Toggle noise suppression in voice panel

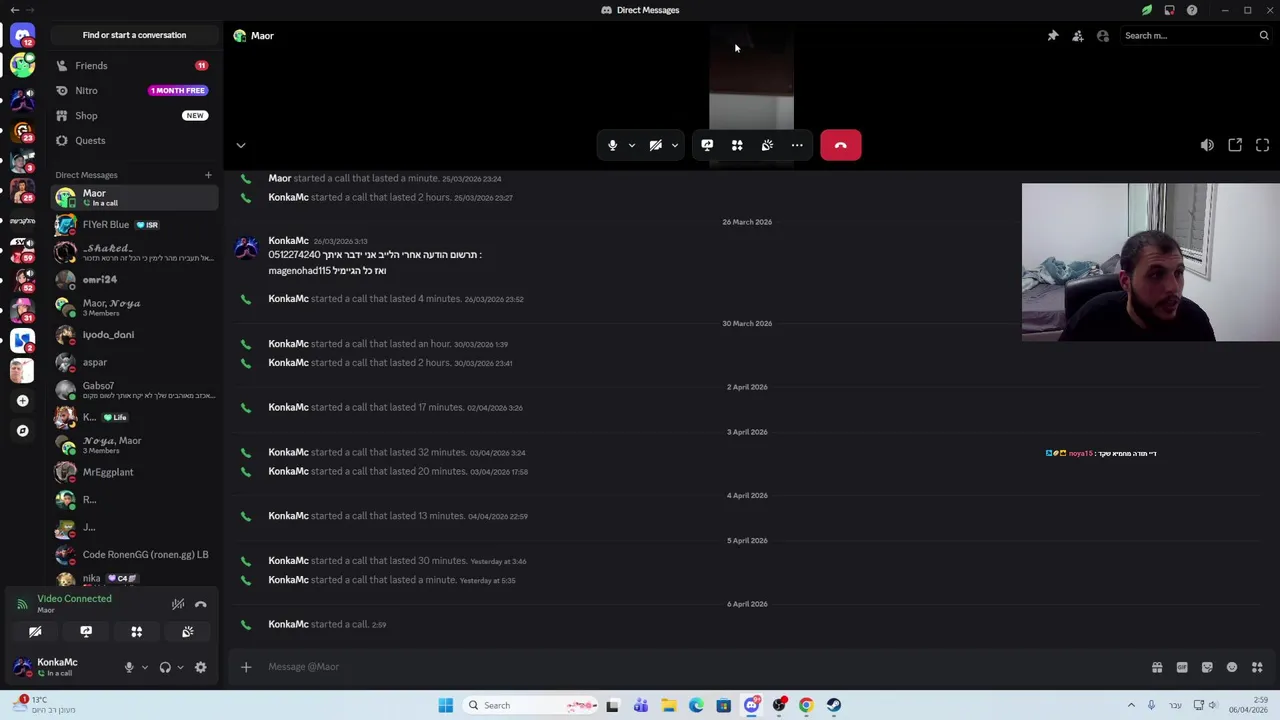(178, 604)
